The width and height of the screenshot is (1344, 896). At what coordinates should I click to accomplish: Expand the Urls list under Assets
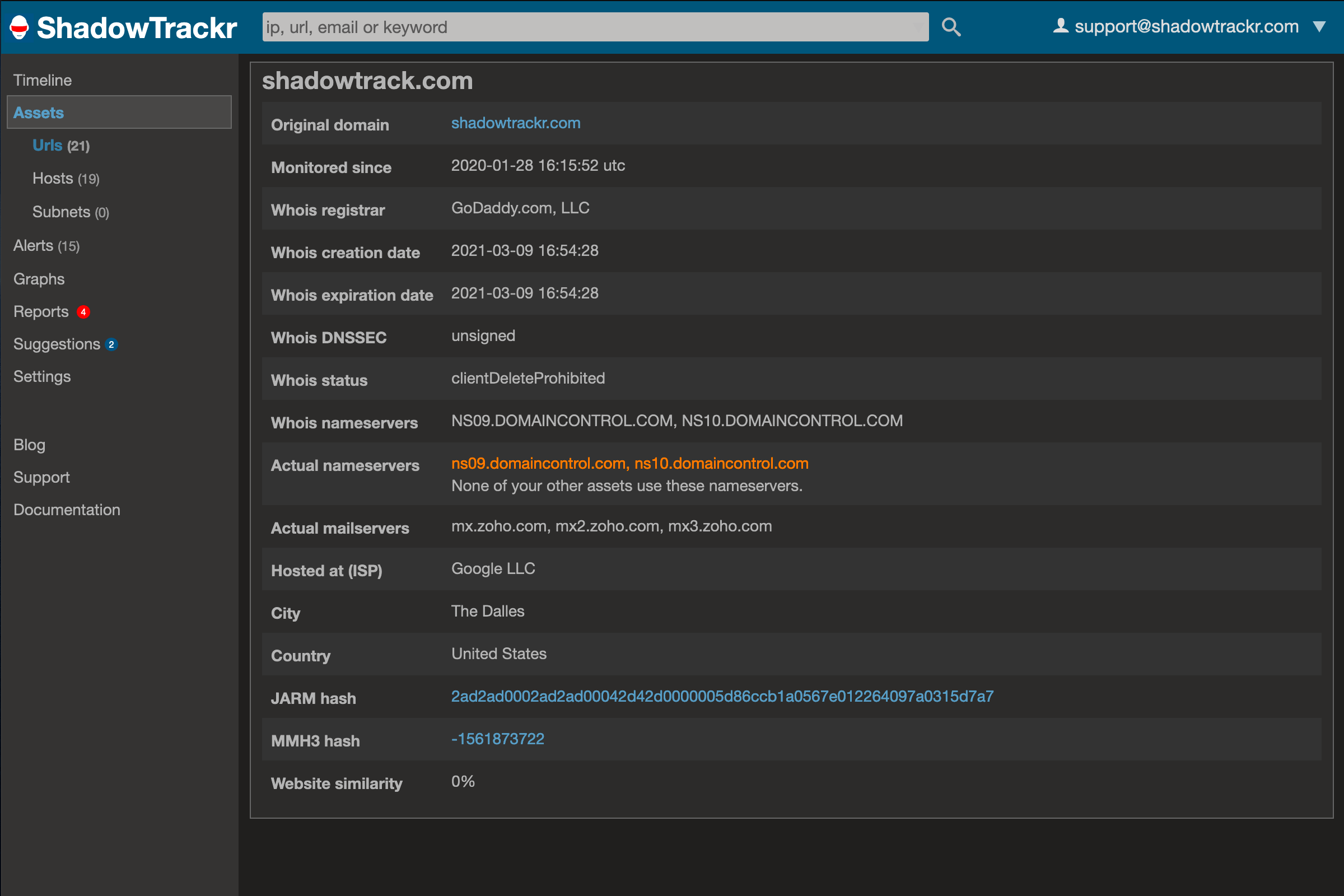click(x=48, y=145)
